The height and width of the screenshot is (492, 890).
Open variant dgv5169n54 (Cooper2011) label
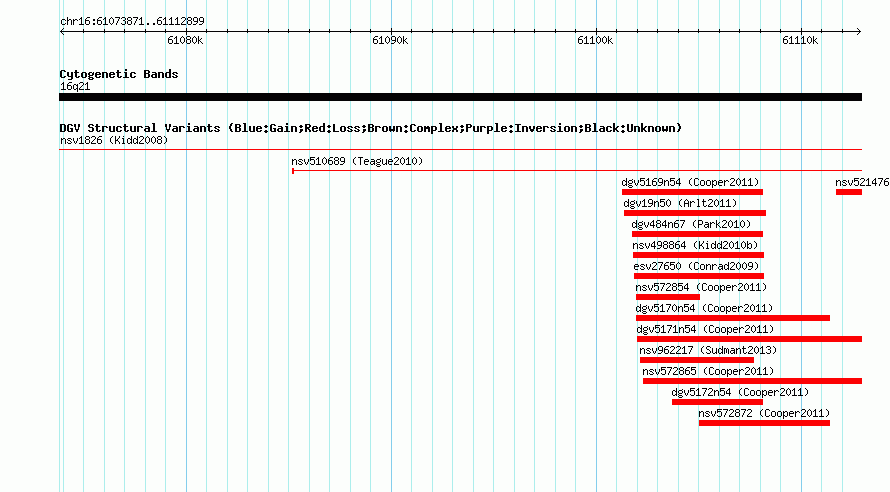click(690, 182)
